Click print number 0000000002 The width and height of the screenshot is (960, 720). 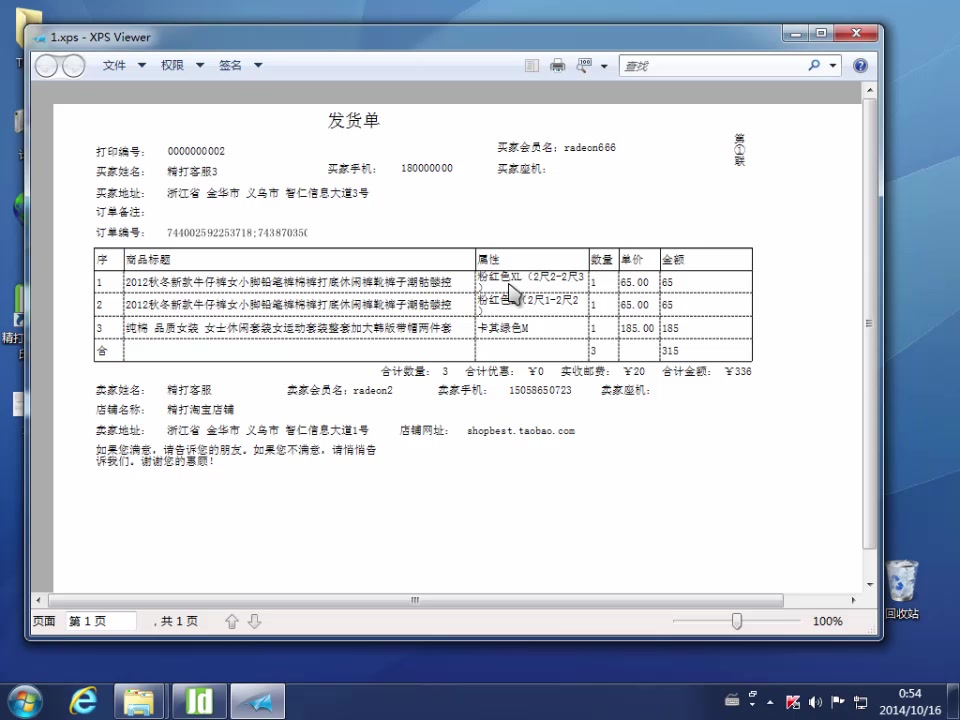pos(196,151)
